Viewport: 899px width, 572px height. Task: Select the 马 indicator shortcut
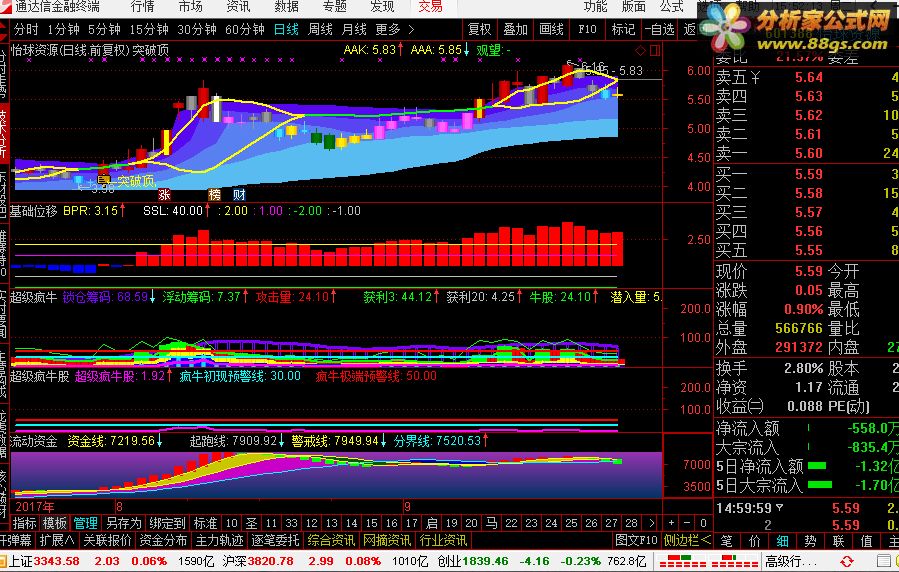(491, 523)
